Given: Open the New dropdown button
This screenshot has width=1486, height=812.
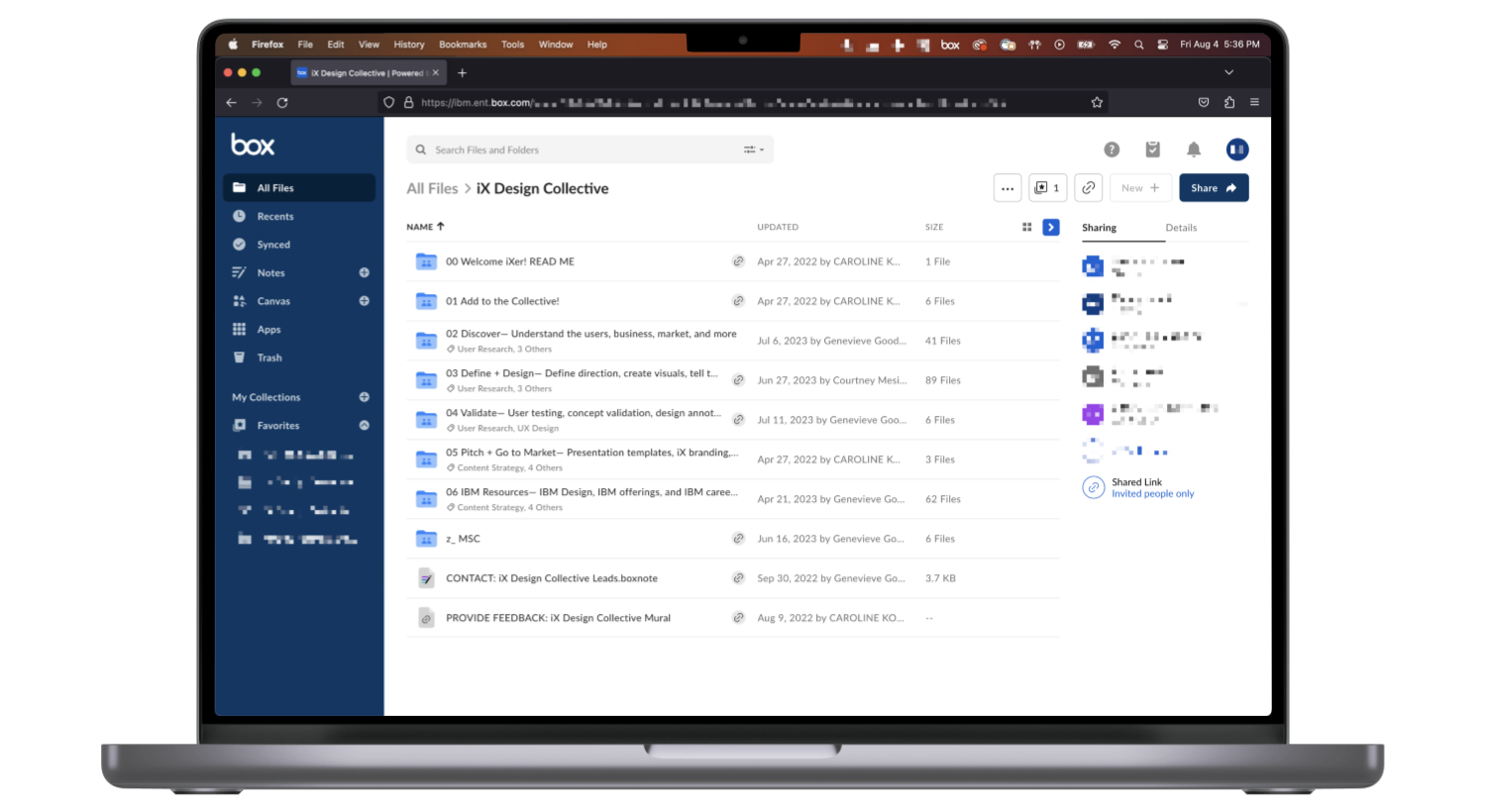Looking at the screenshot, I should [x=1140, y=188].
